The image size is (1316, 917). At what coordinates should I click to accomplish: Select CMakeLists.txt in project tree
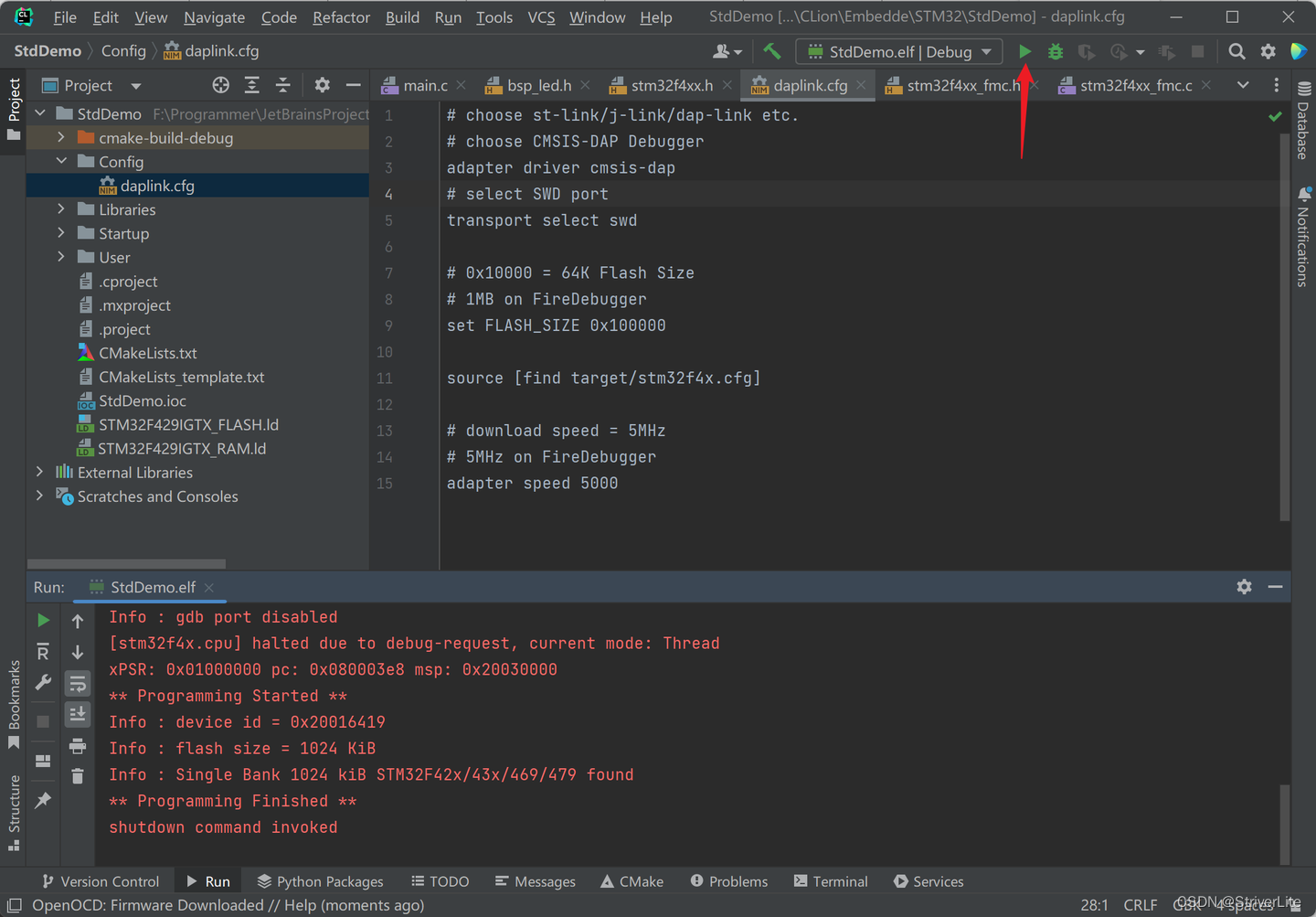click(148, 353)
